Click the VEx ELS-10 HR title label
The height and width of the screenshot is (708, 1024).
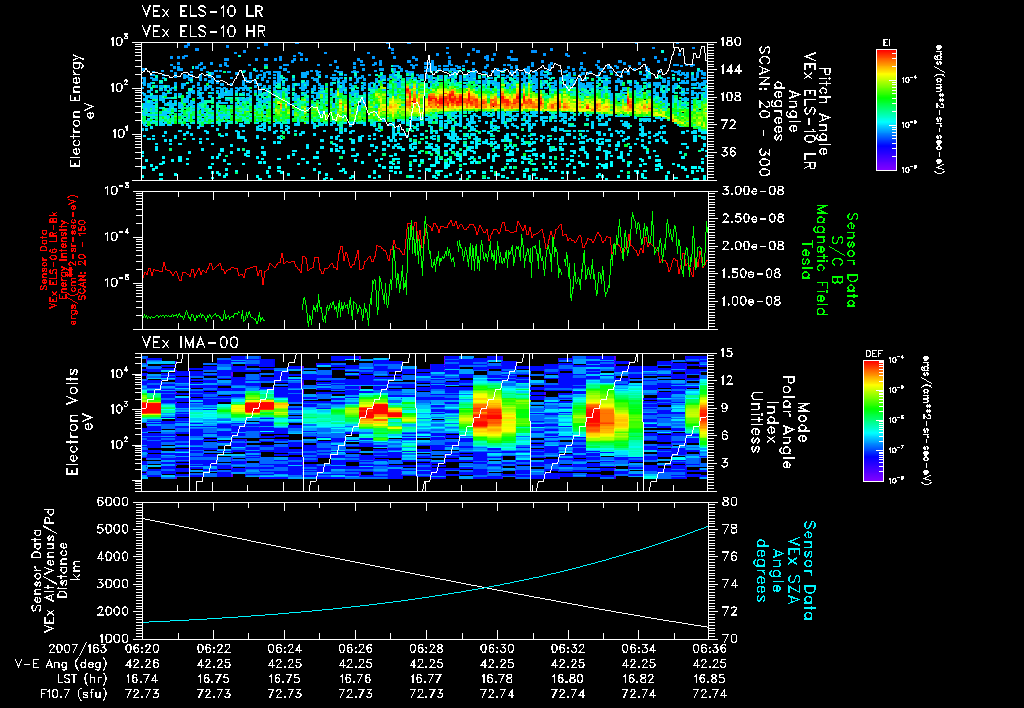(203, 31)
